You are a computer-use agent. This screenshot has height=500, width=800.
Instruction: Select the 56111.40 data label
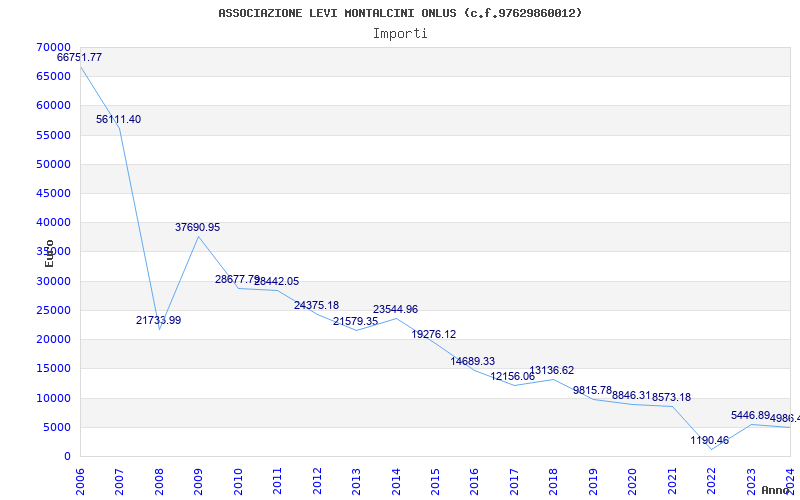point(118,119)
